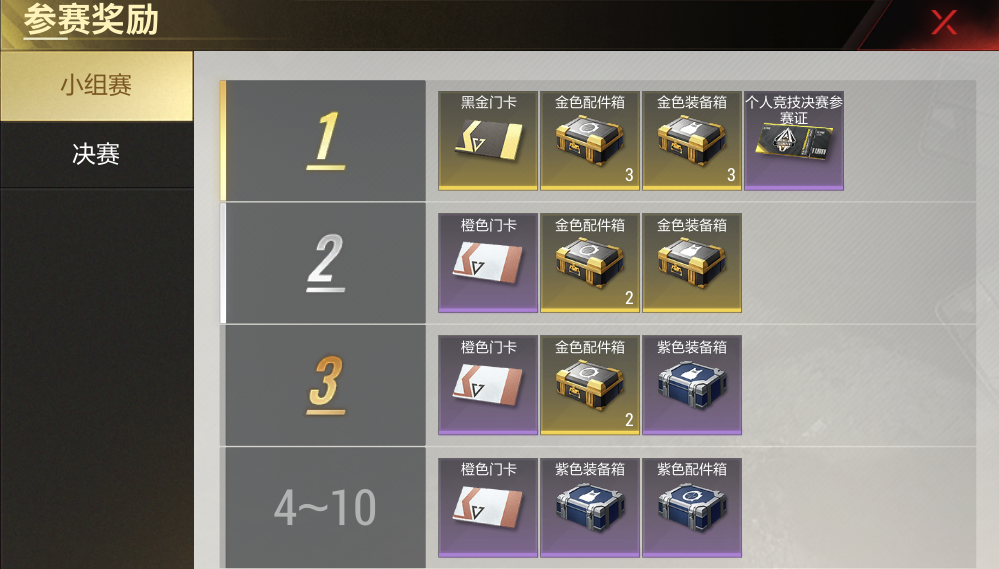Image resolution: width=999 pixels, height=569 pixels.
Task: Click the 紫色配件箱 in the 4~10 row
Action: coord(692,508)
